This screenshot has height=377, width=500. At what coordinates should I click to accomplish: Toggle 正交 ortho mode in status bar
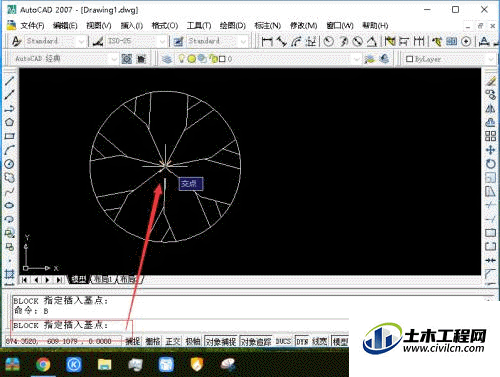click(x=173, y=341)
